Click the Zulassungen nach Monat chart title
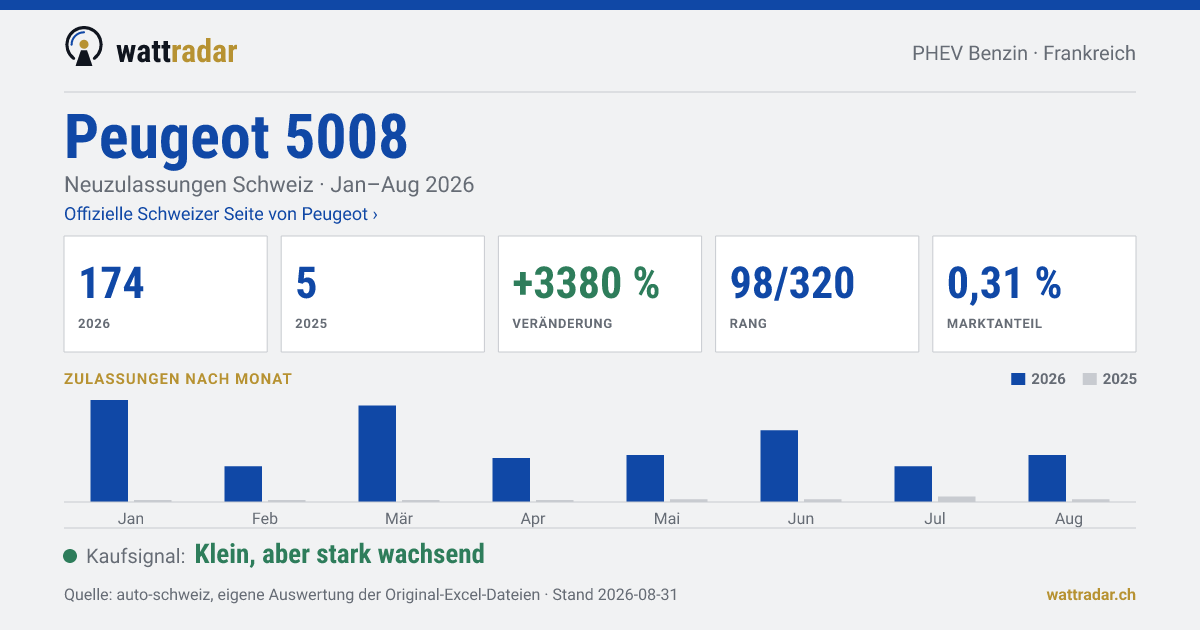 point(178,379)
